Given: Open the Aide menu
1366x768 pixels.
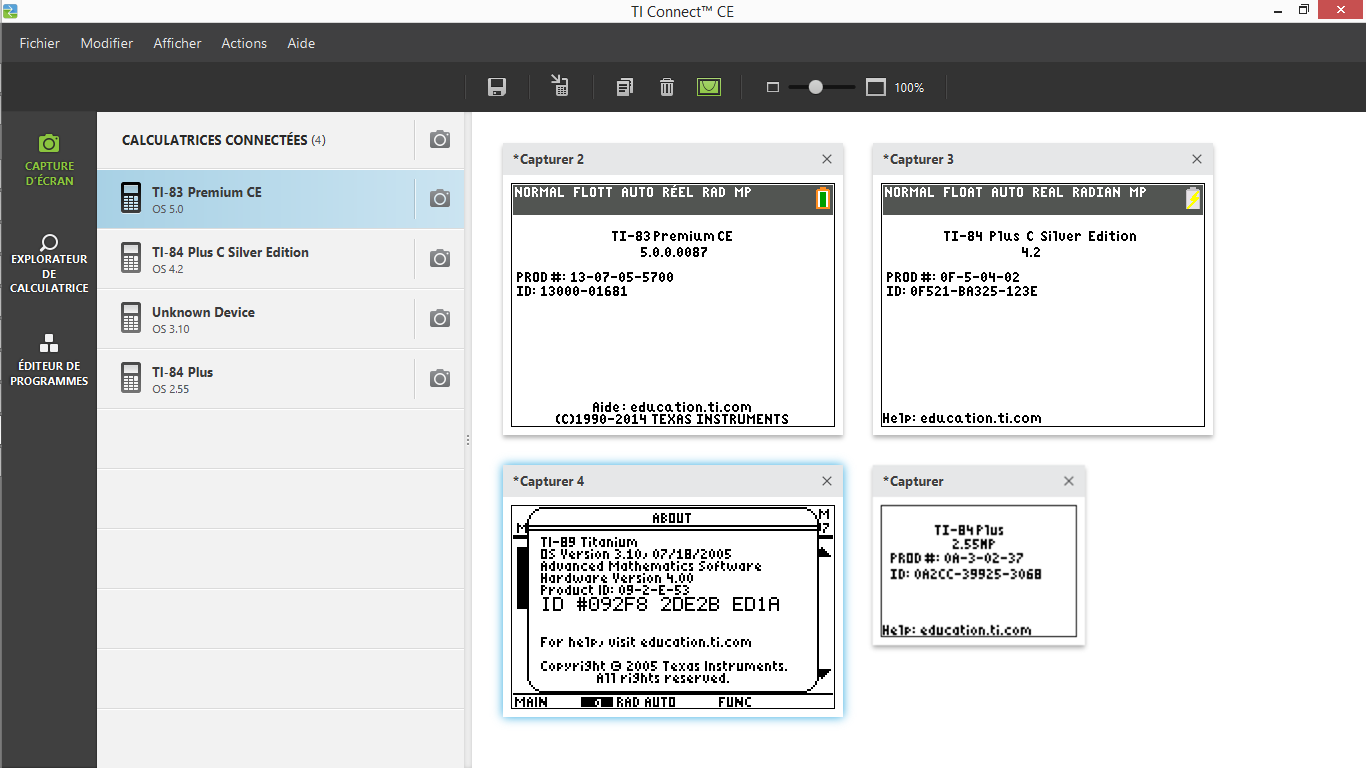Looking at the screenshot, I should point(301,43).
